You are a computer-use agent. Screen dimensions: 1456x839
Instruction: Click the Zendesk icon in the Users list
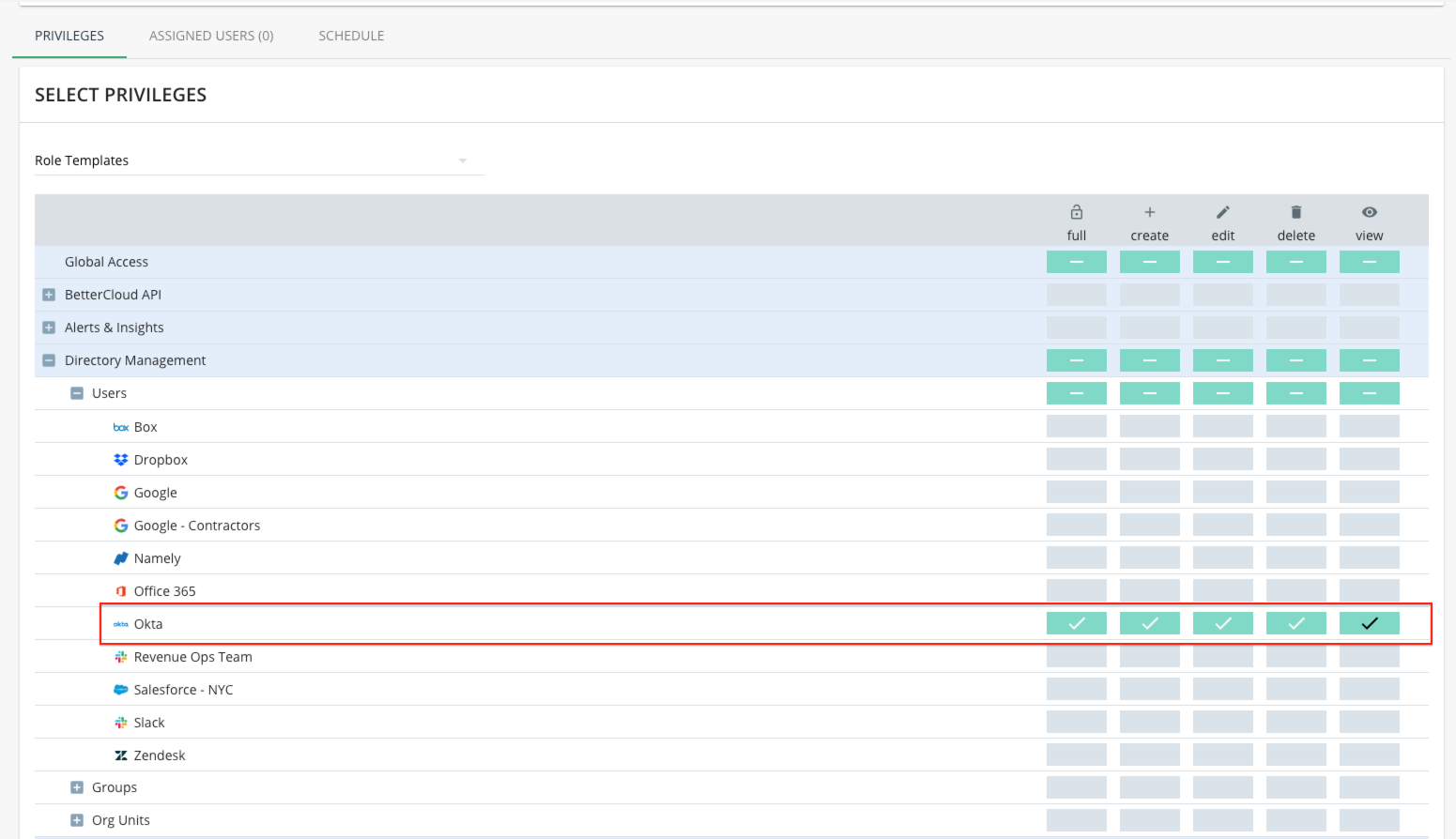[x=120, y=755]
